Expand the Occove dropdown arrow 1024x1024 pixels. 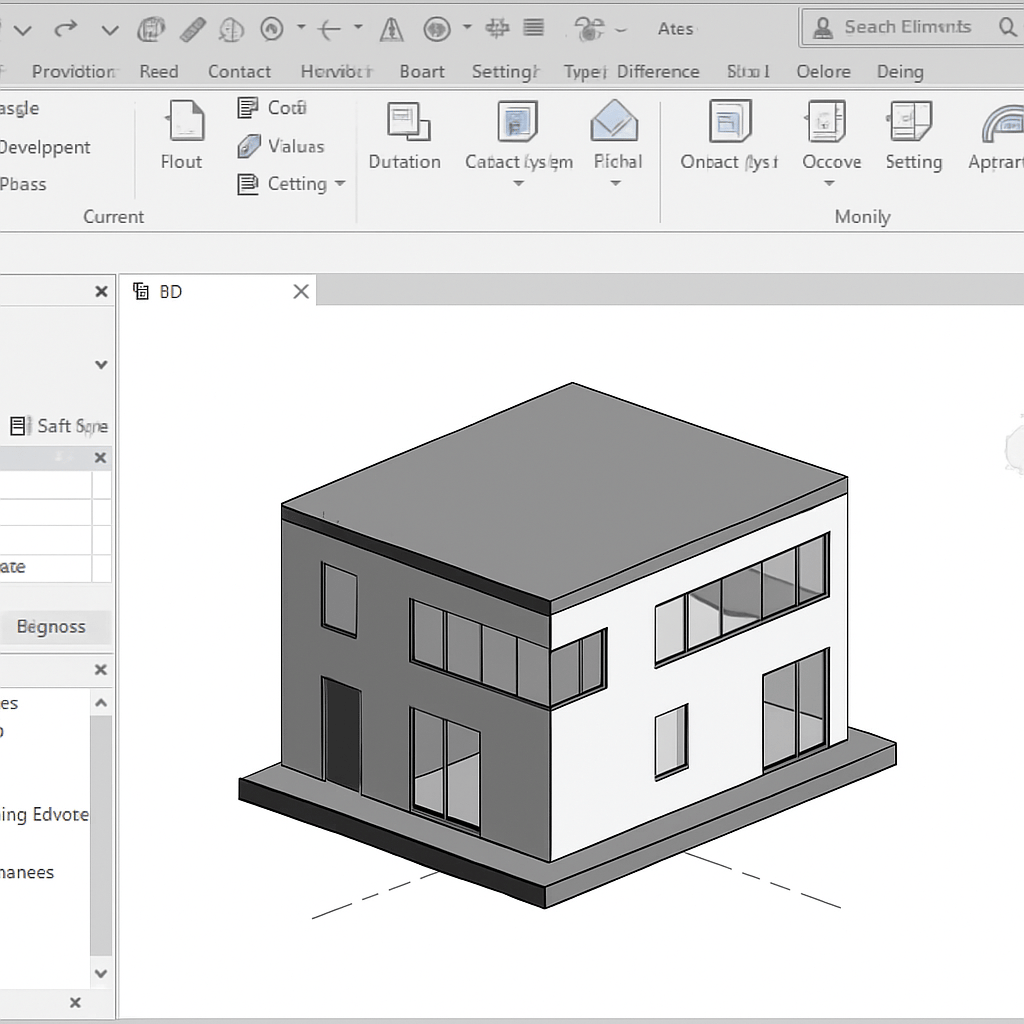click(830, 183)
